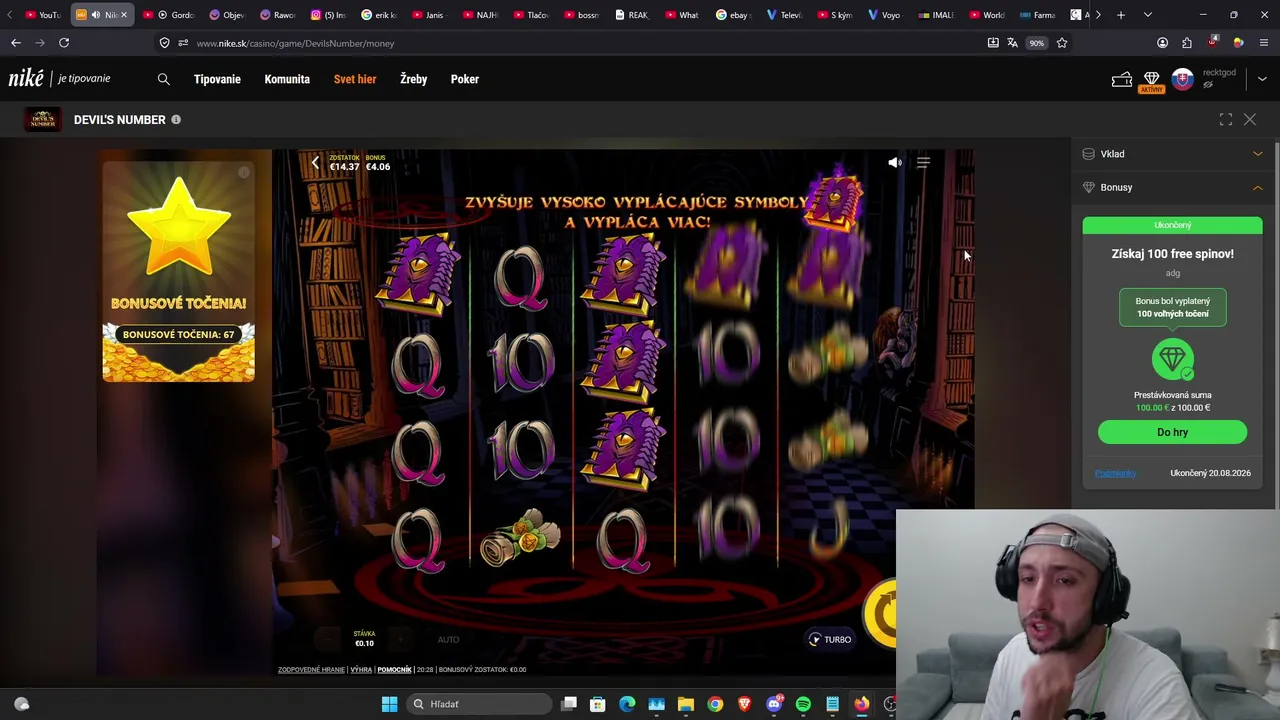Click the Devil's Number info icon
The image size is (1280, 720).
tap(176, 120)
